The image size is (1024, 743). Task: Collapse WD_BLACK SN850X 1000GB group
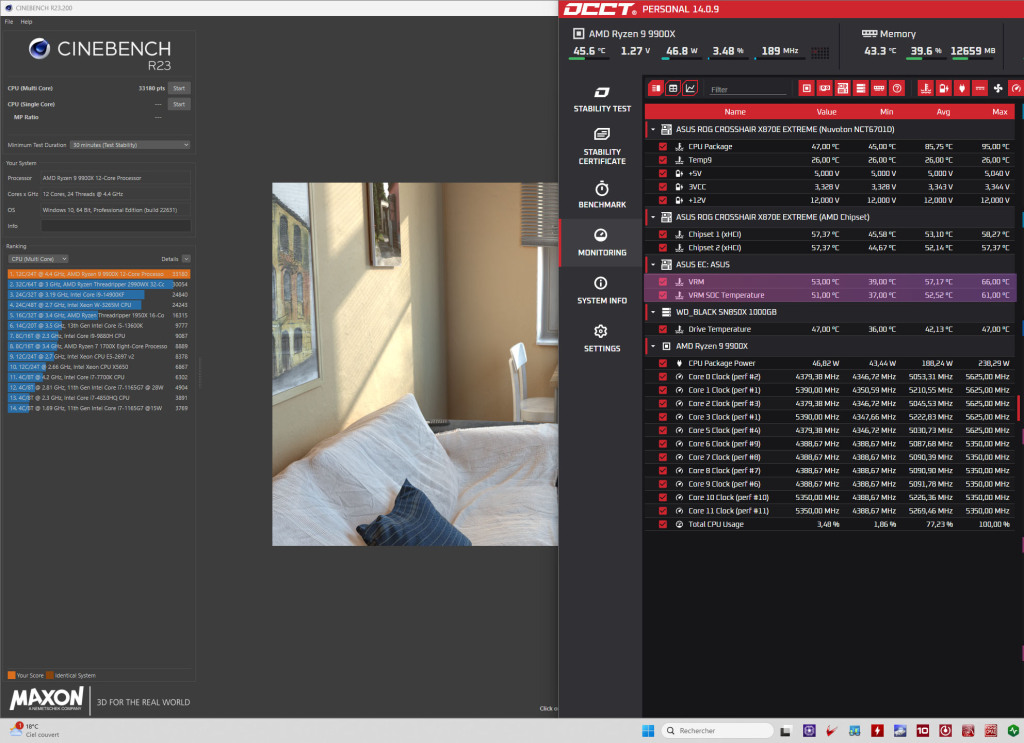pos(652,312)
